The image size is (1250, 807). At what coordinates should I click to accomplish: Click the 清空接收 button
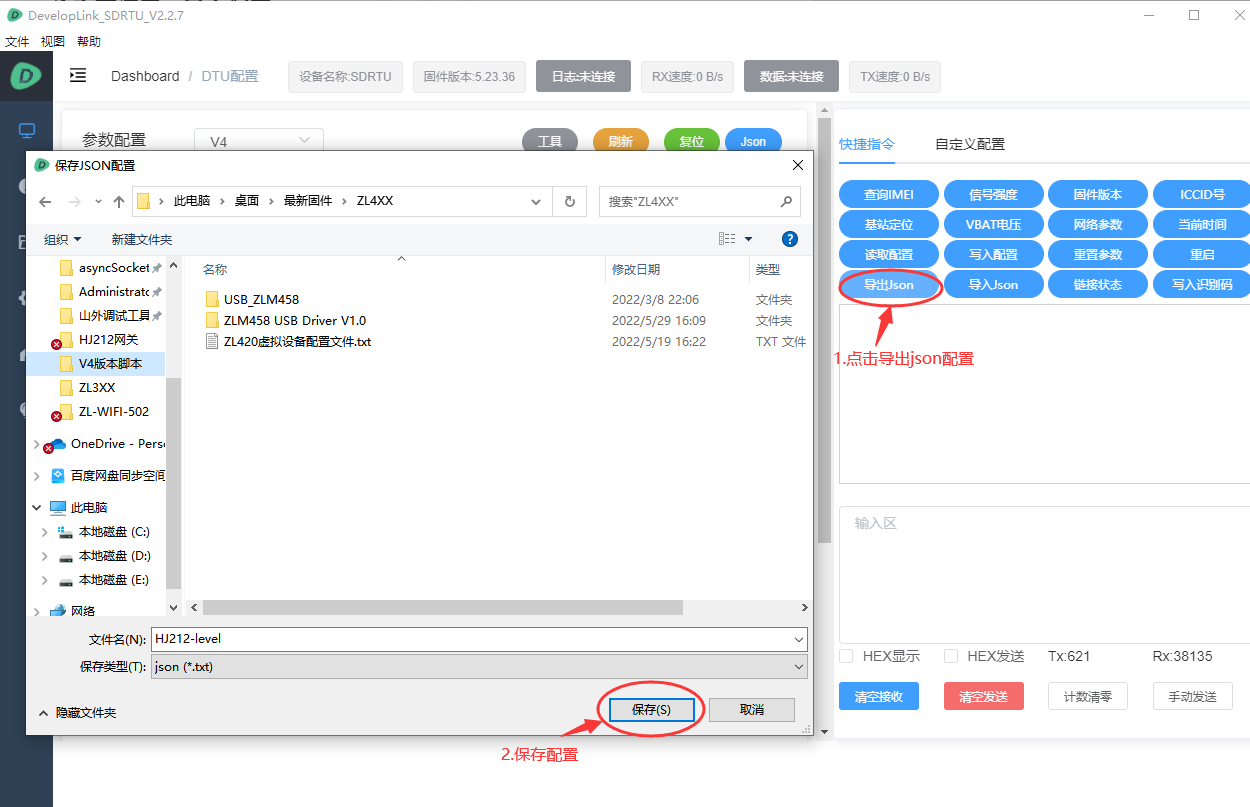pos(879,696)
